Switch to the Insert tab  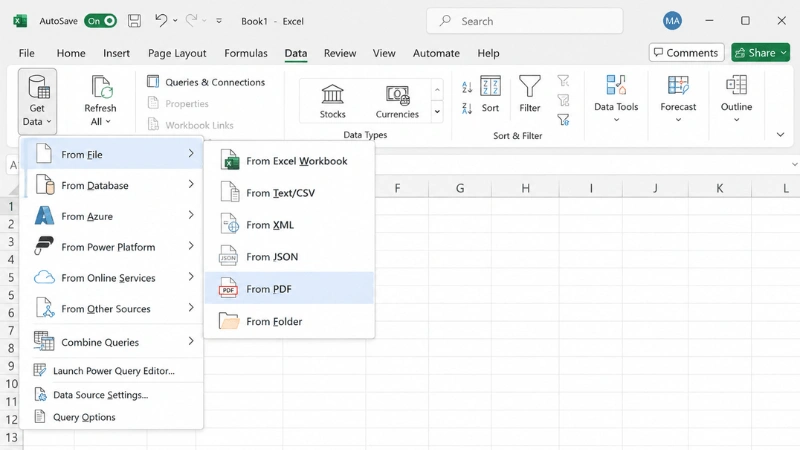116,53
